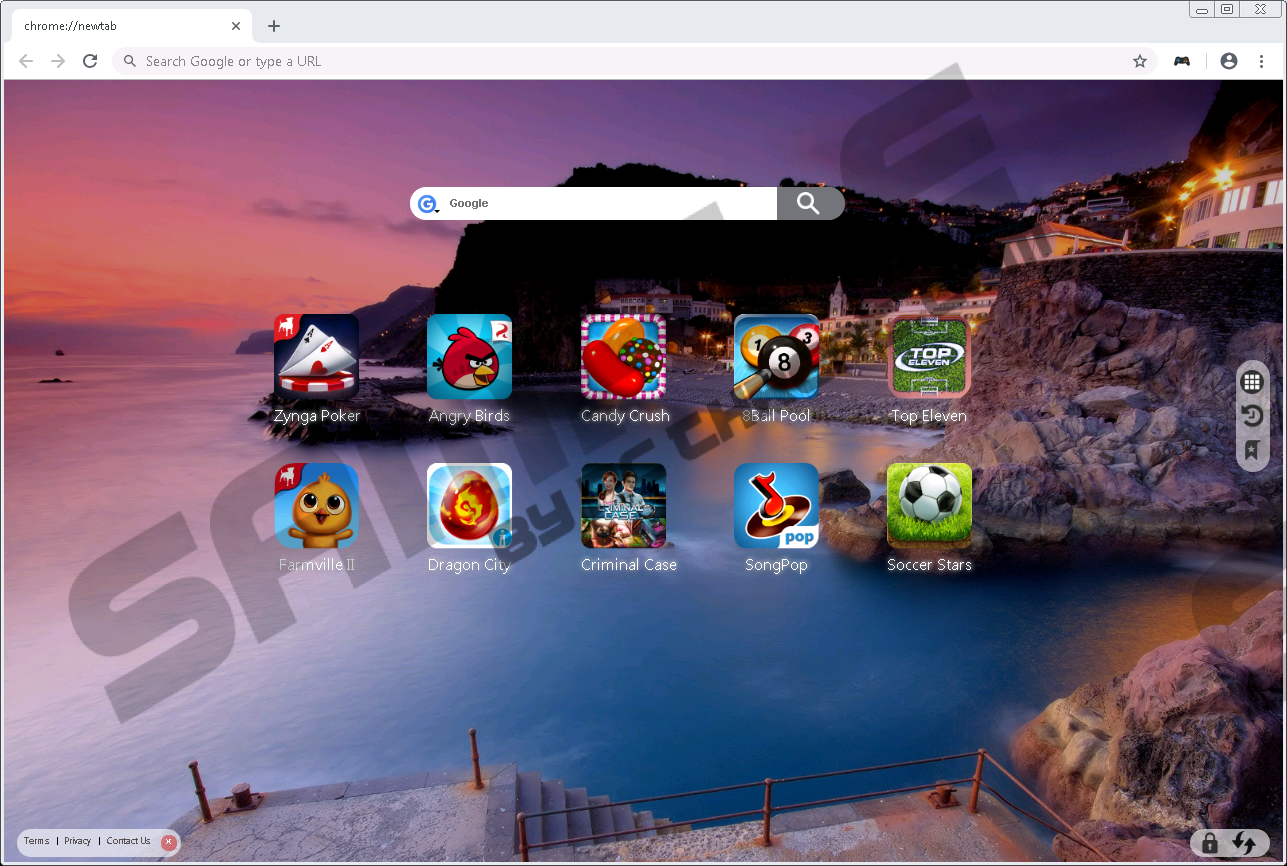
Task: Launch the Soccer Stars game icon
Action: click(929, 506)
